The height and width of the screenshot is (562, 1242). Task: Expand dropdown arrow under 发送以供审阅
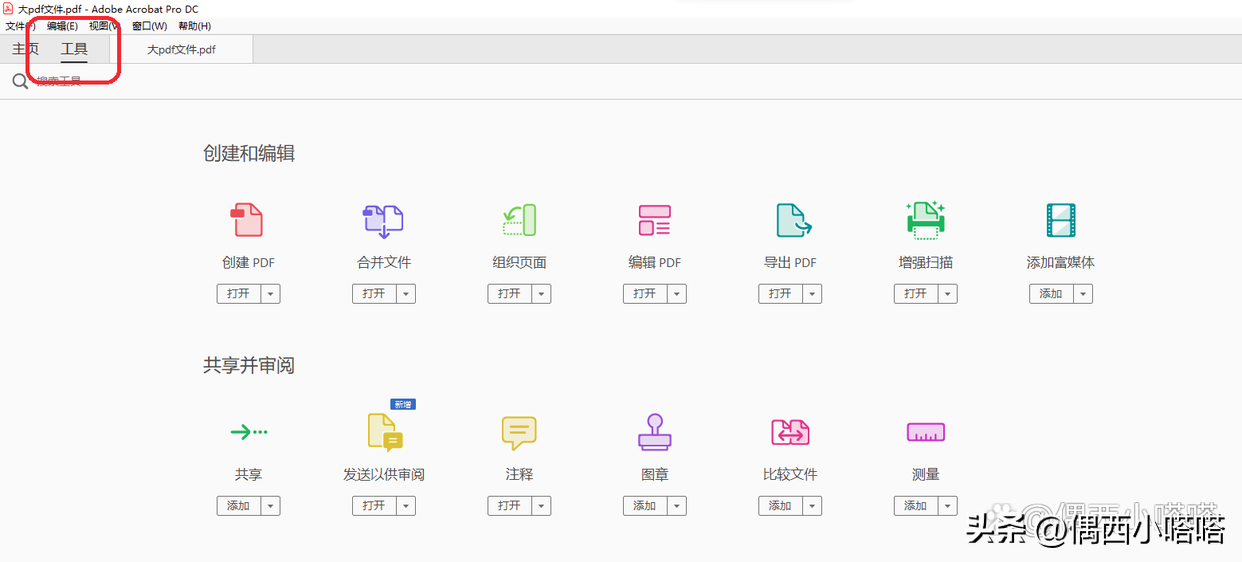click(406, 506)
